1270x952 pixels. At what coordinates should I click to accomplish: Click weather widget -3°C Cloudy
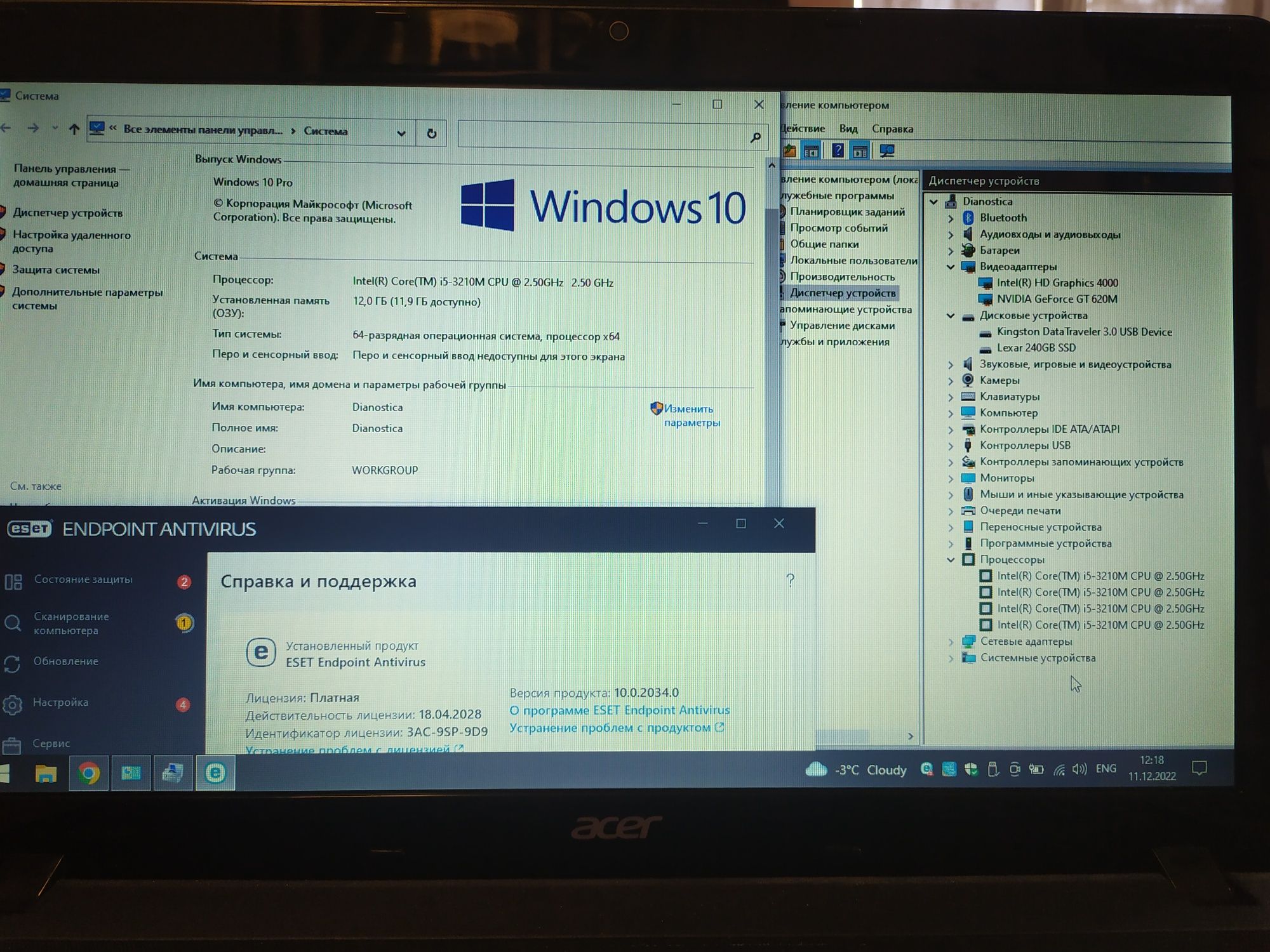pos(855,770)
